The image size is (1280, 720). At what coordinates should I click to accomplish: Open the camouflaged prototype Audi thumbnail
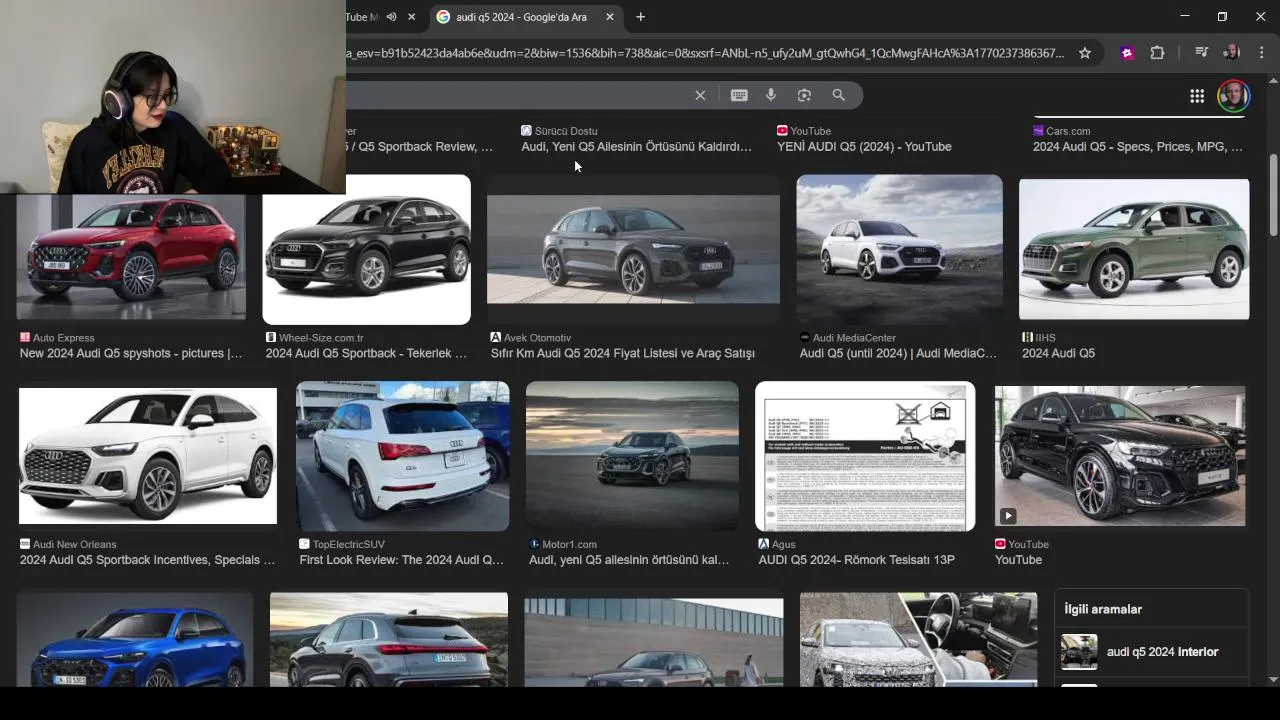918,640
